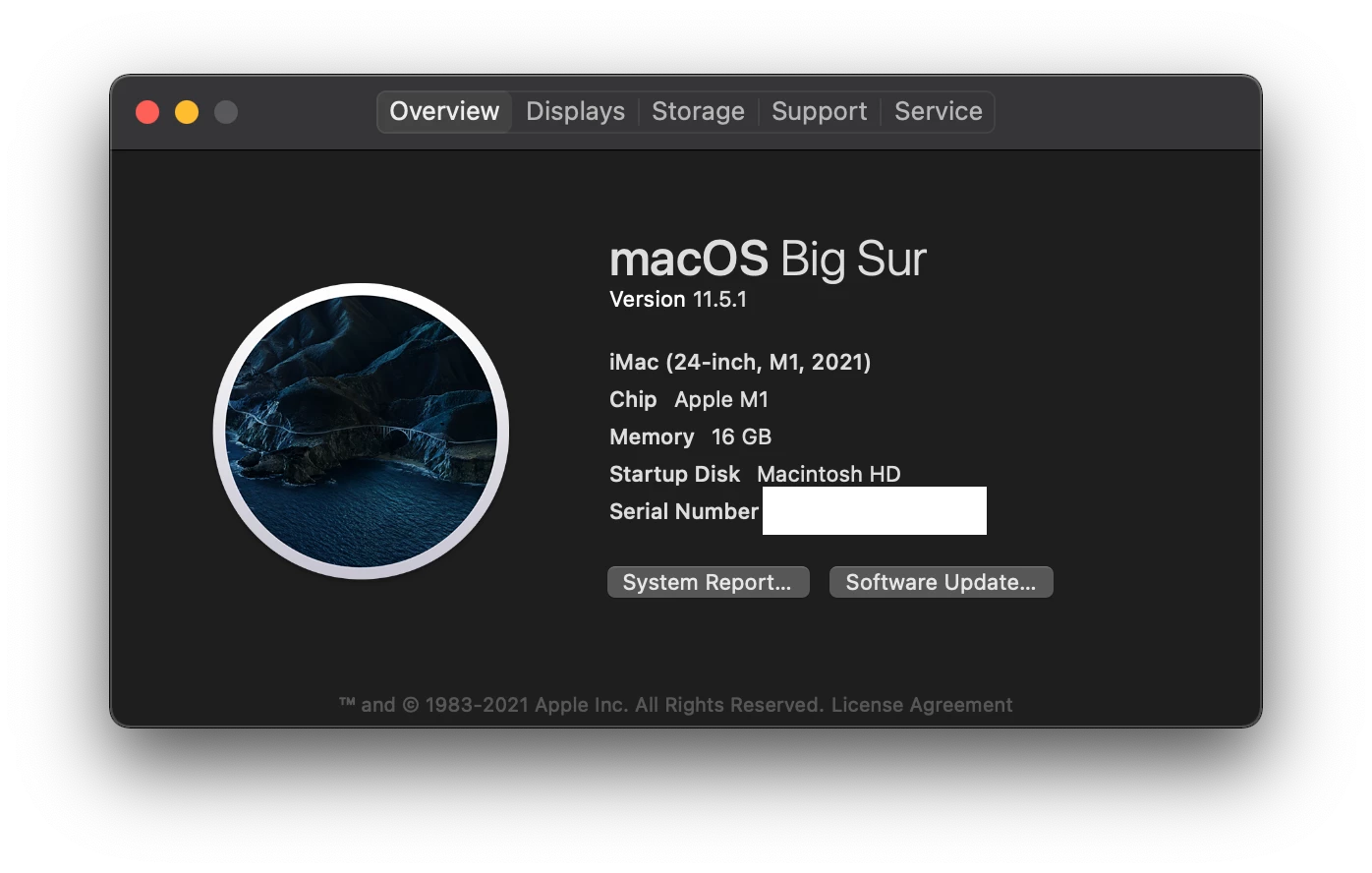Click the Startup Disk Macintosh HD line
Screen dimensions: 1372x873
tap(755, 474)
